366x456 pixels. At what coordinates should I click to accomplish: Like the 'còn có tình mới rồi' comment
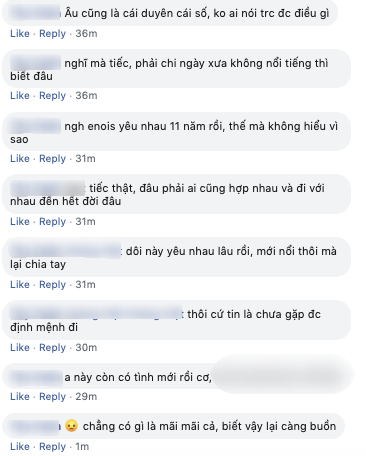pos(20,397)
